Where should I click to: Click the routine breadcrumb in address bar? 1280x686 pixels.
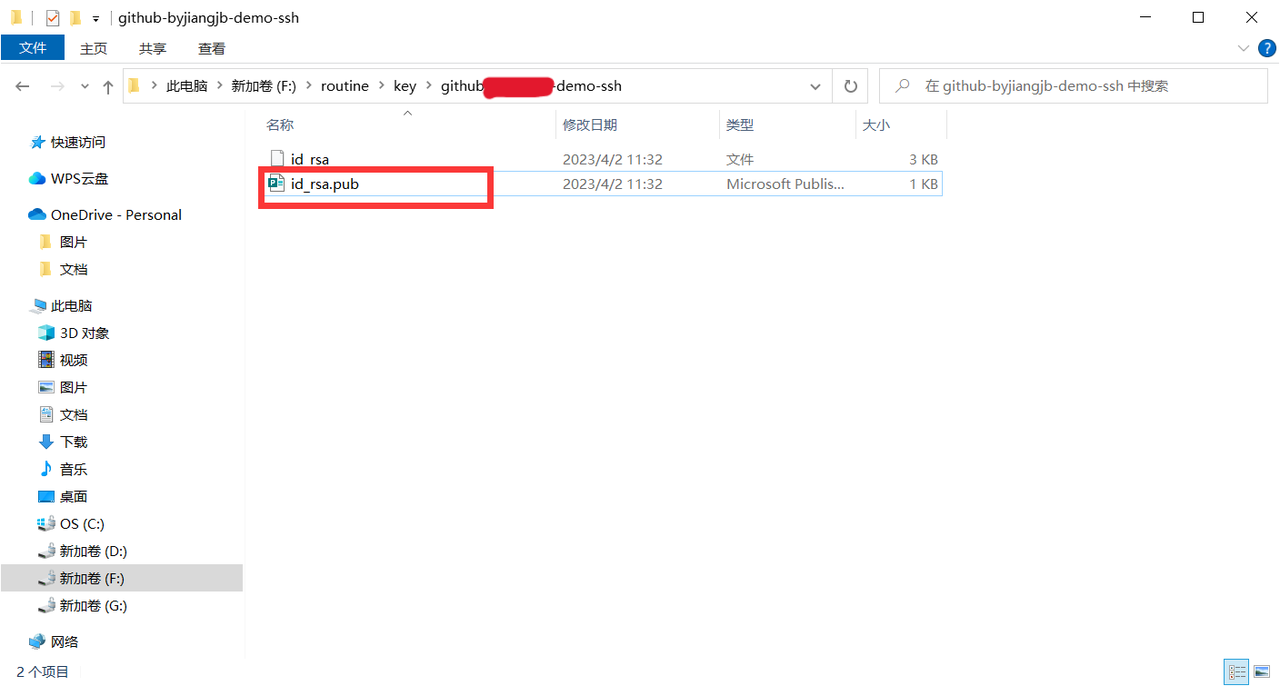[x=344, y=86]
